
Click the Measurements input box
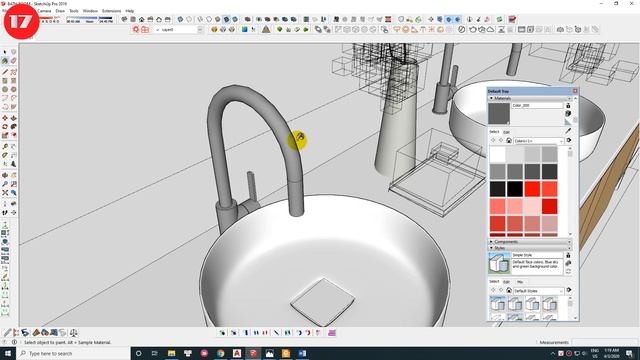pyautogui.click(x=605, y=342)
